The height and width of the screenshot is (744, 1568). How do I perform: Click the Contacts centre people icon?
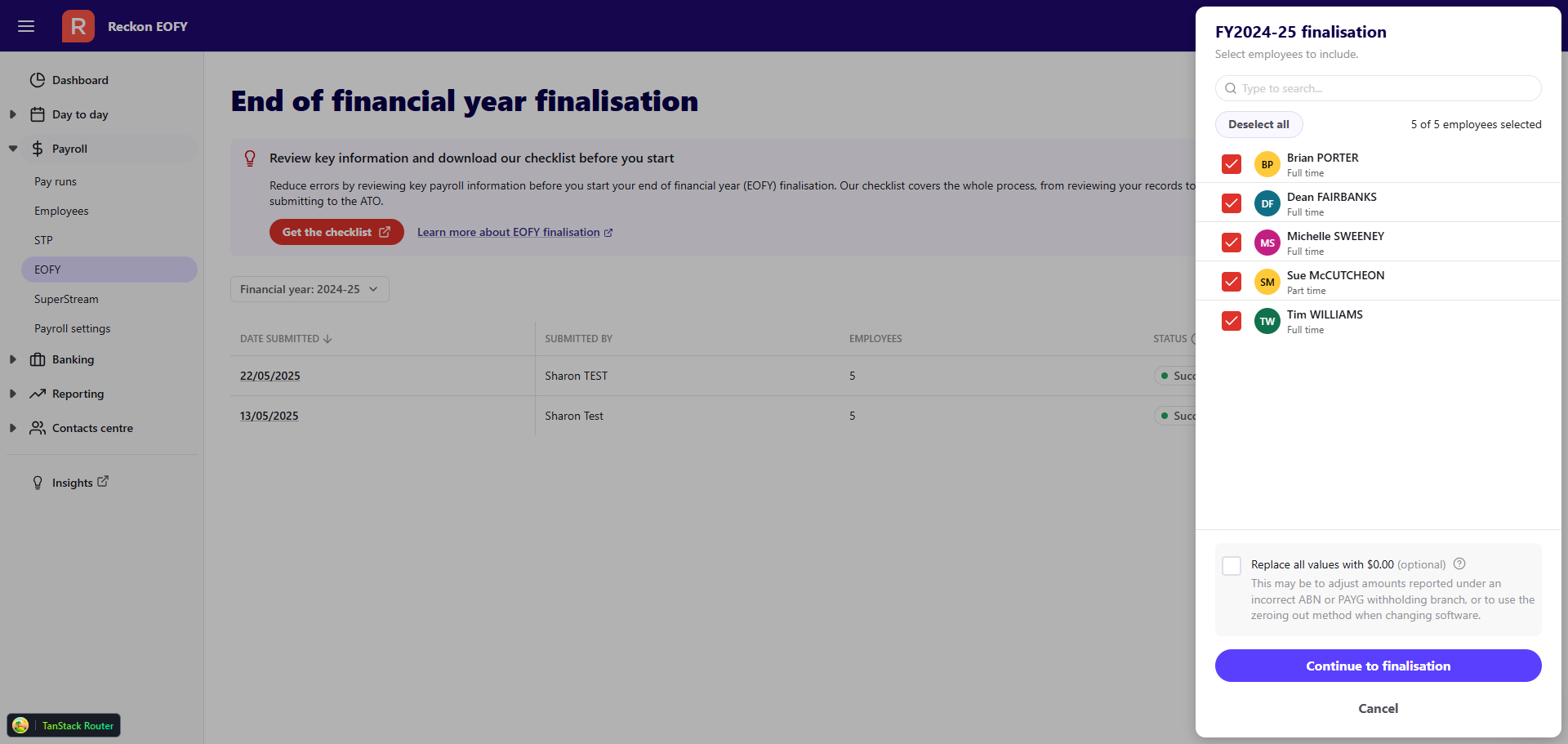[38, 428]
